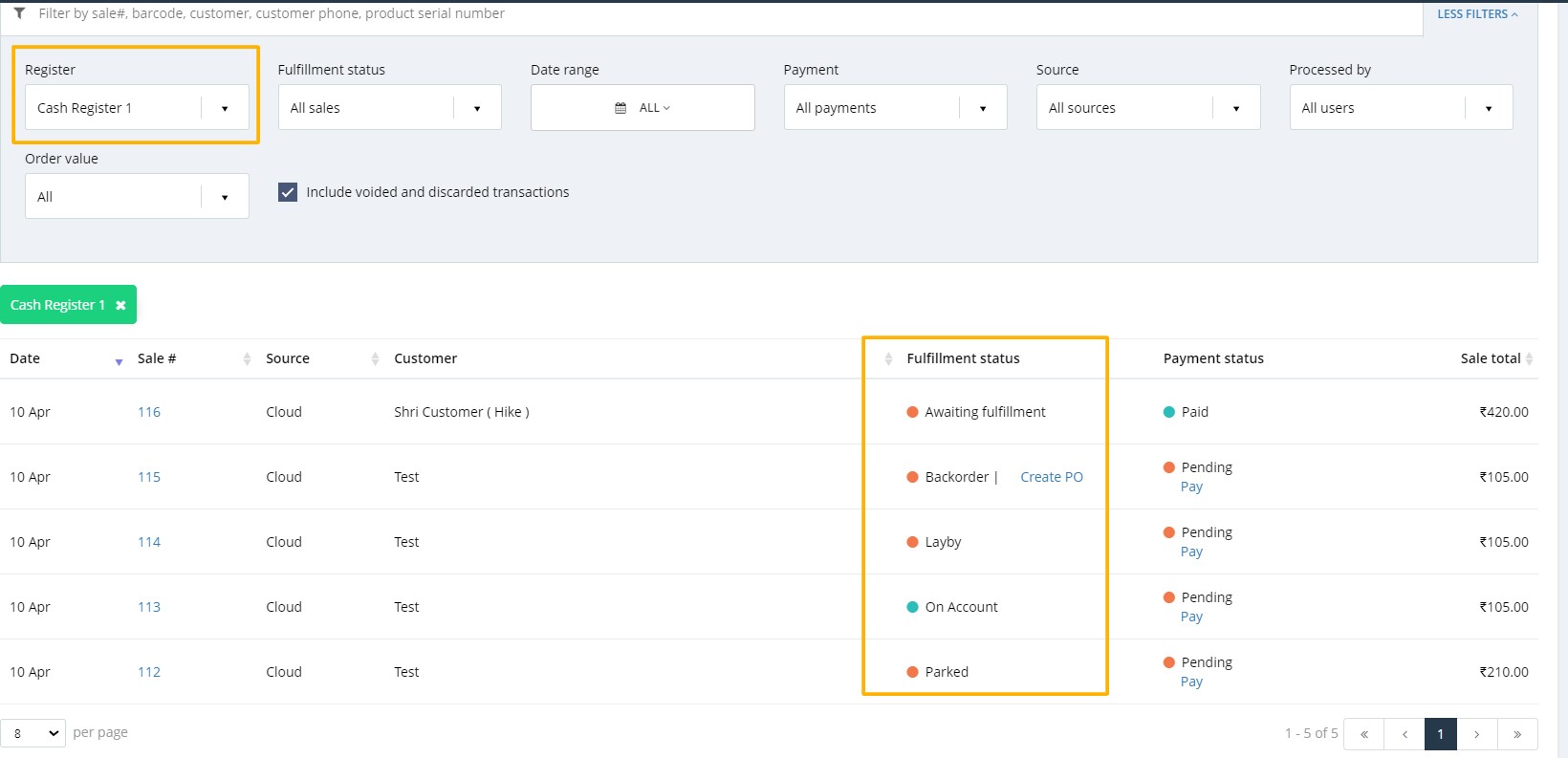Remove the Cash Register 1 filter tag
The image size is (1568, 758).
tap(120, 305)
